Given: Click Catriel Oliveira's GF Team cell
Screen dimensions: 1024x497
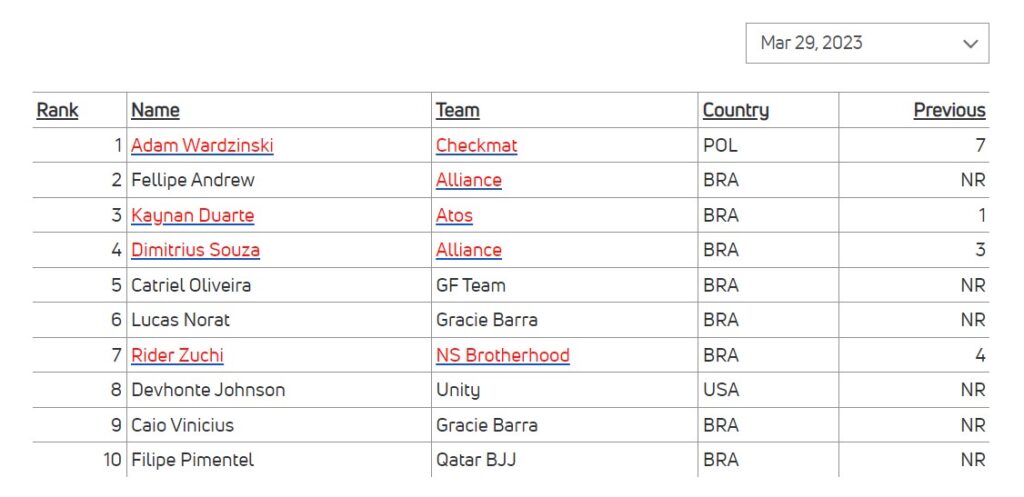Looking at the screenshot, I should (470, 285).
